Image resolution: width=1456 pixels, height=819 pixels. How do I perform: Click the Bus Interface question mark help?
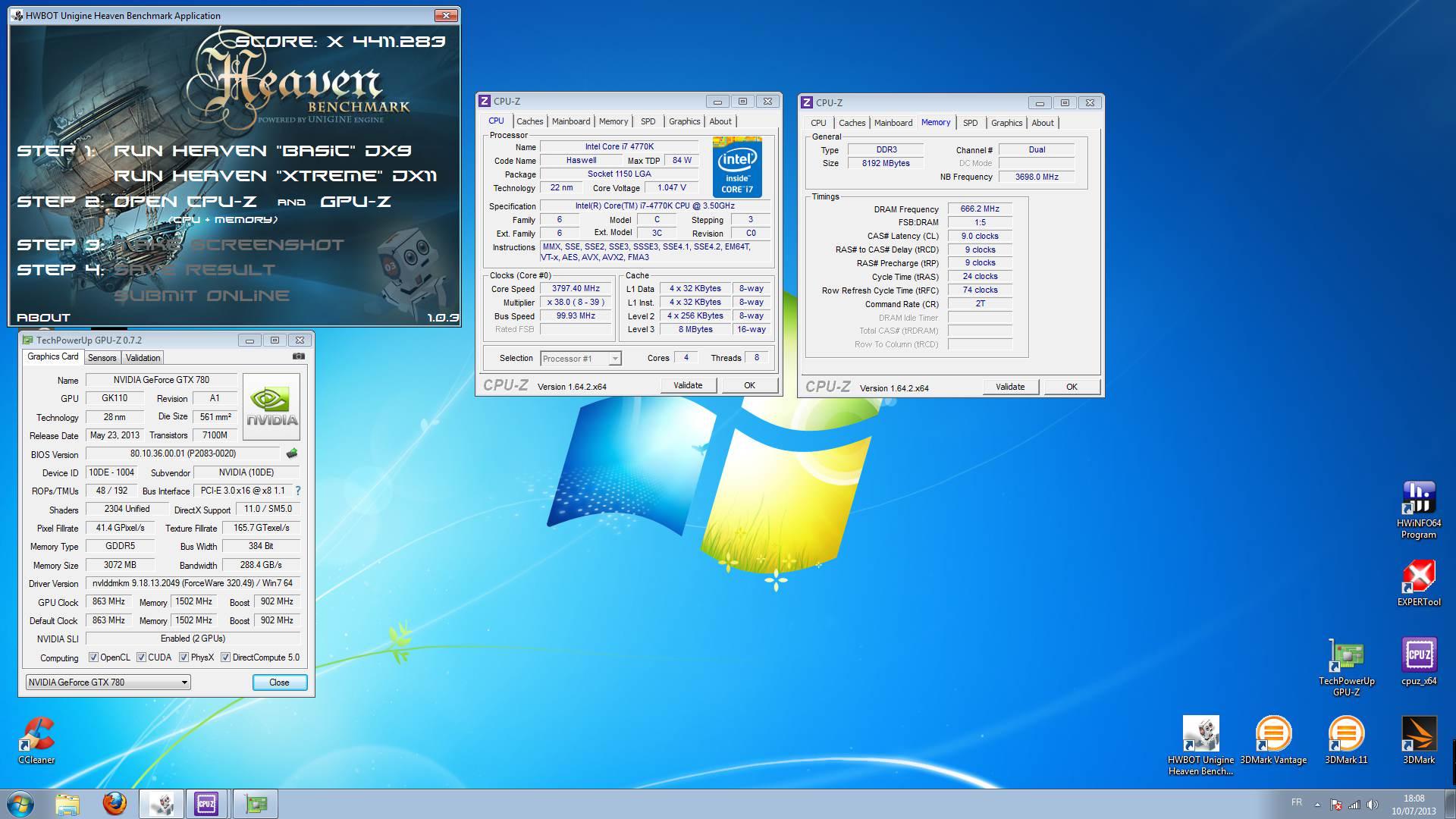pyautogui.click(x=298, y=491)
